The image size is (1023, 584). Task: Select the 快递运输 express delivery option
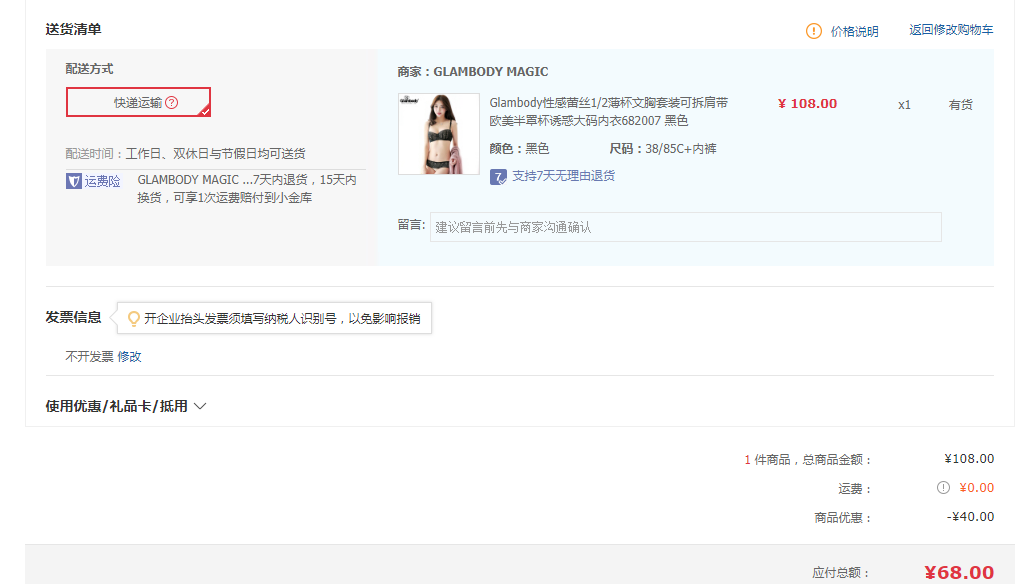pyautogui.click(x=138, y=102)
